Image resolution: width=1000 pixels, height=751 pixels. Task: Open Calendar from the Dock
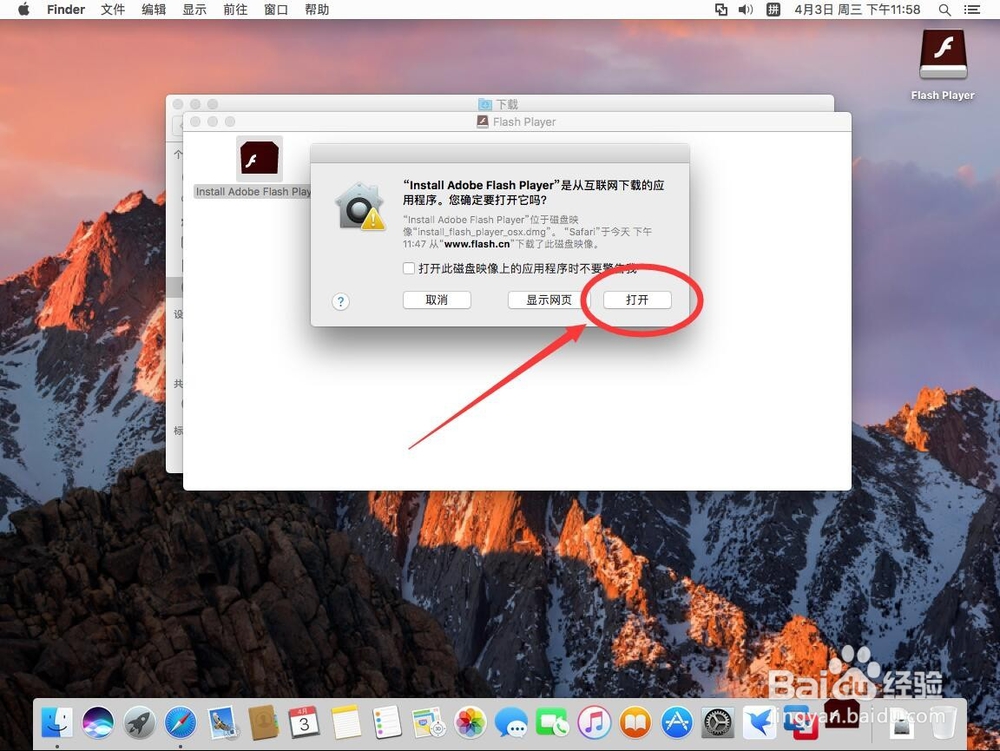click(304, 723)
